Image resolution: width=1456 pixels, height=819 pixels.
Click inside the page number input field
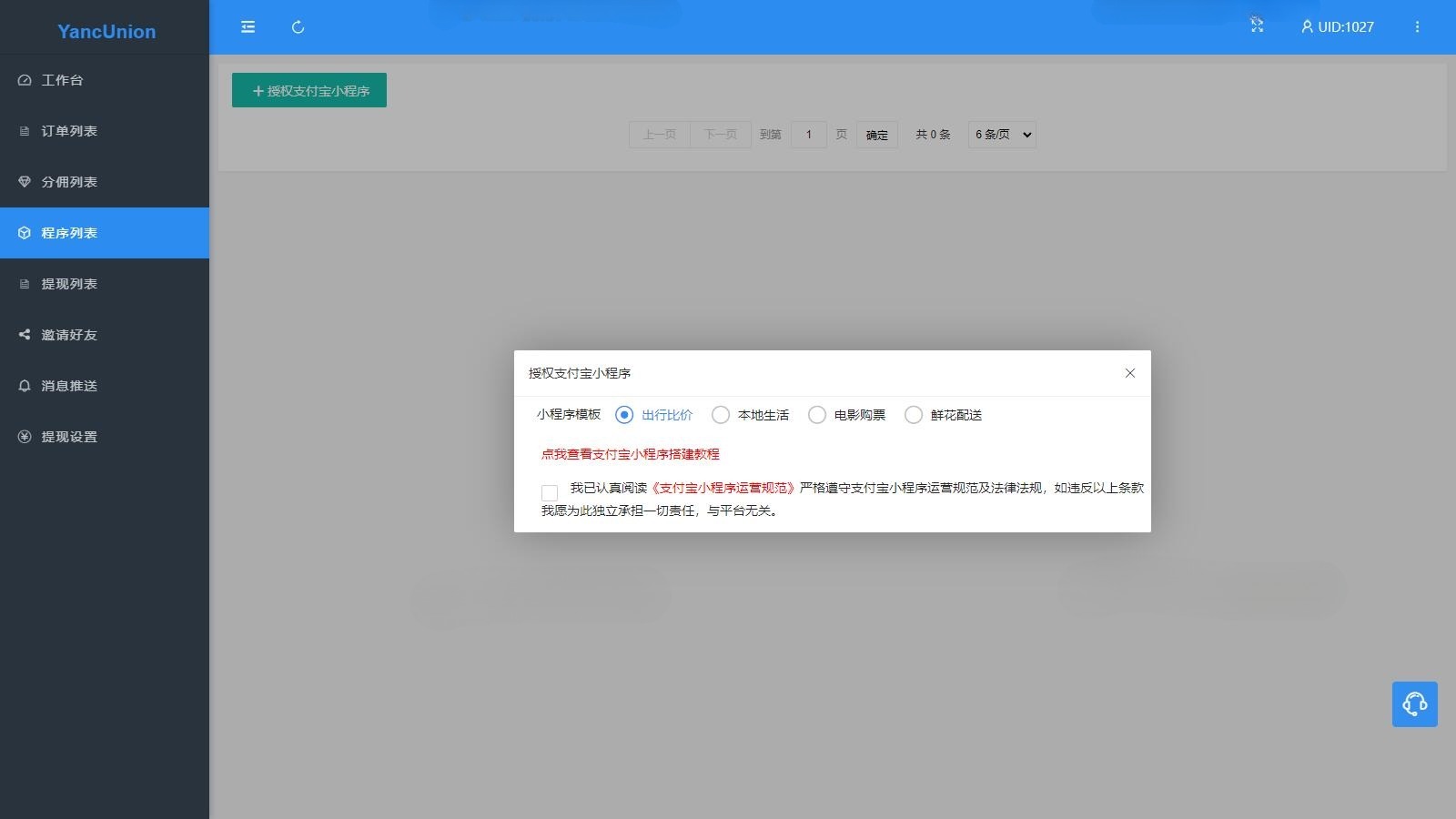point(809,134)
